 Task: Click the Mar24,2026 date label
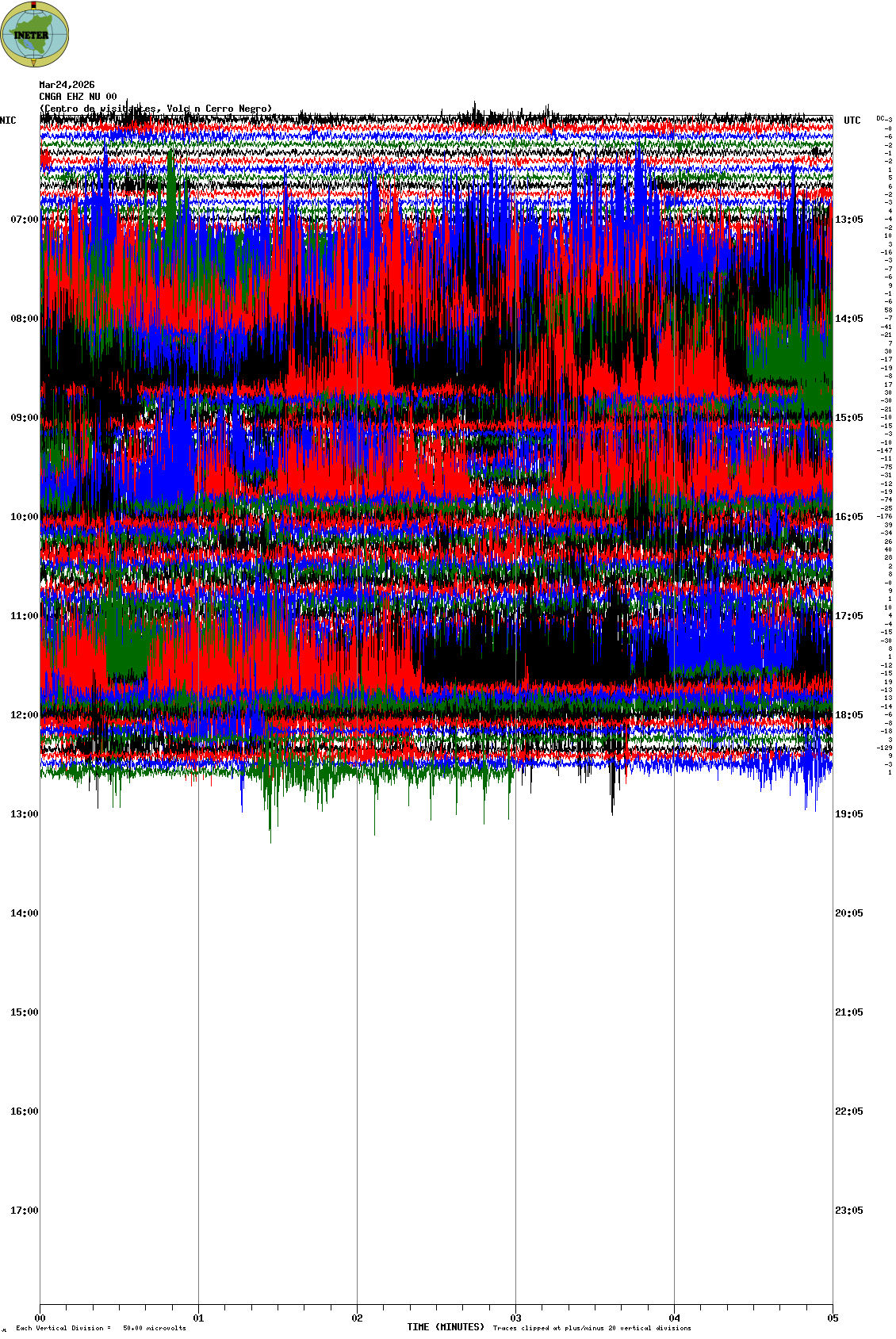pyautogui.click(x=67, y=85)
